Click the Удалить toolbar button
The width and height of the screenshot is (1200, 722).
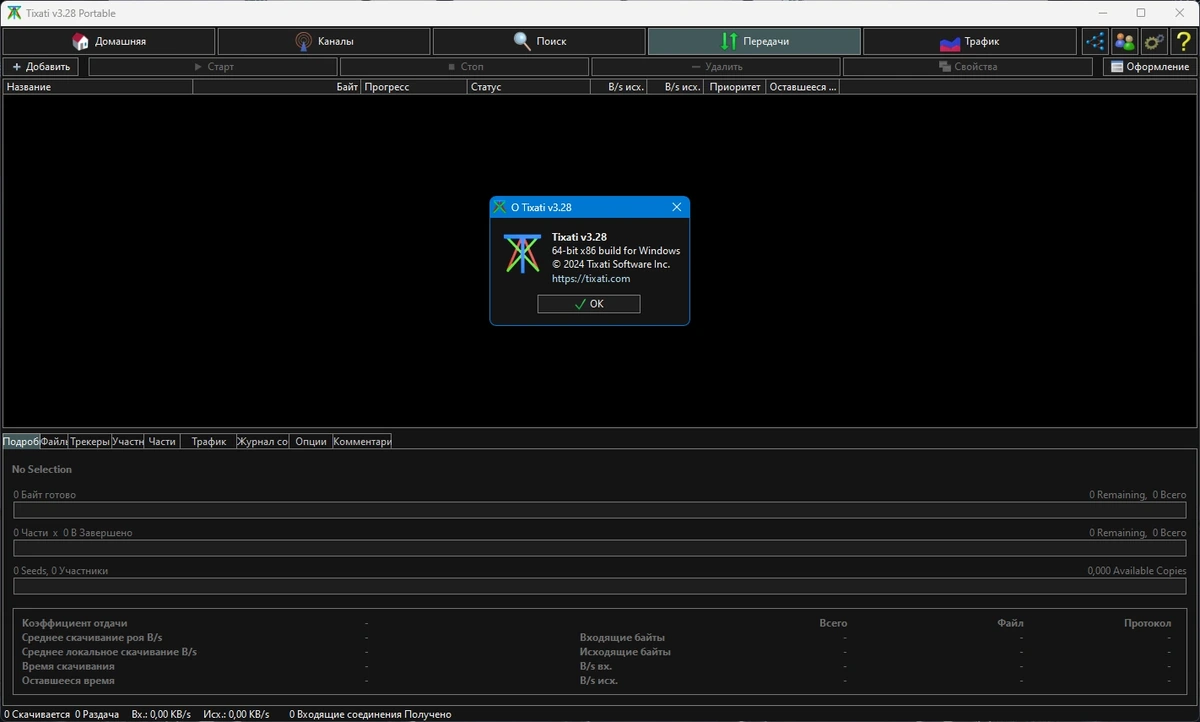(716, 67)
